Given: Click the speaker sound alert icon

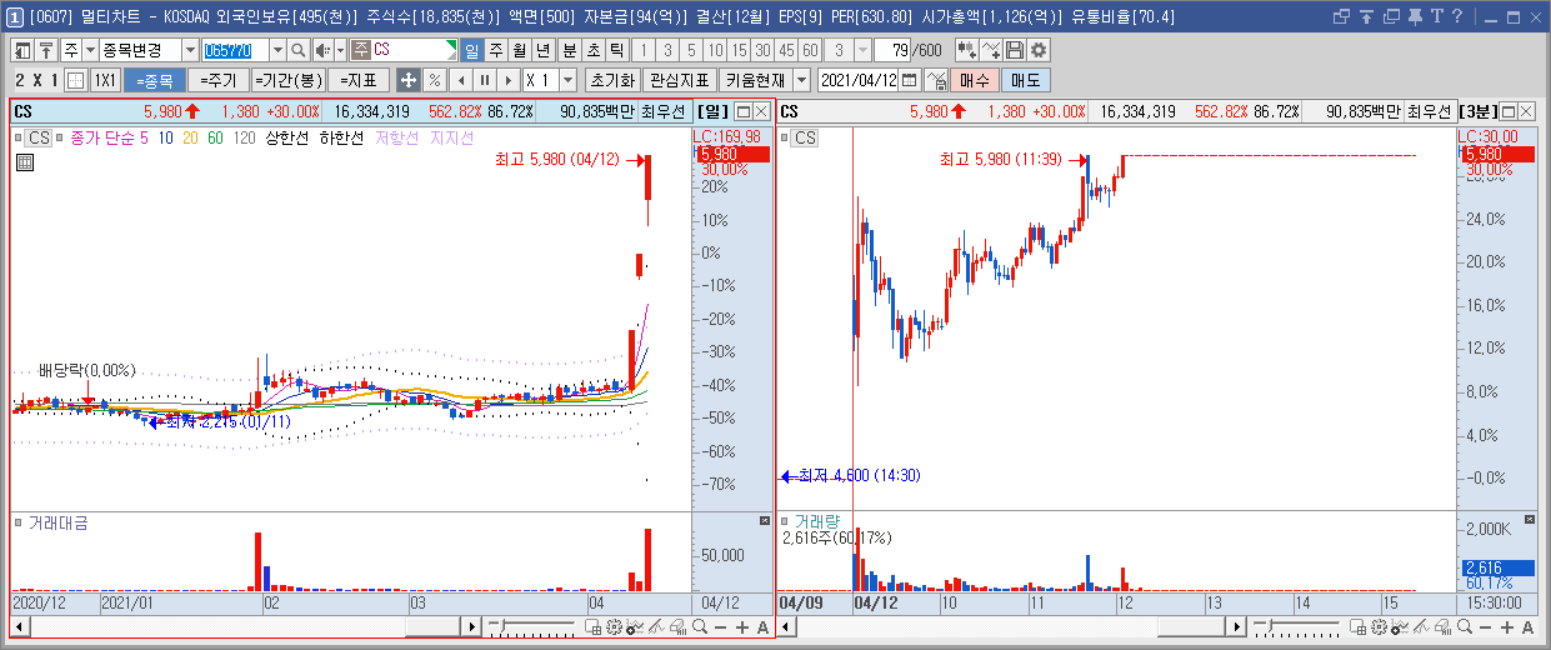Looking at the screenshot, I should pos(323,51).
